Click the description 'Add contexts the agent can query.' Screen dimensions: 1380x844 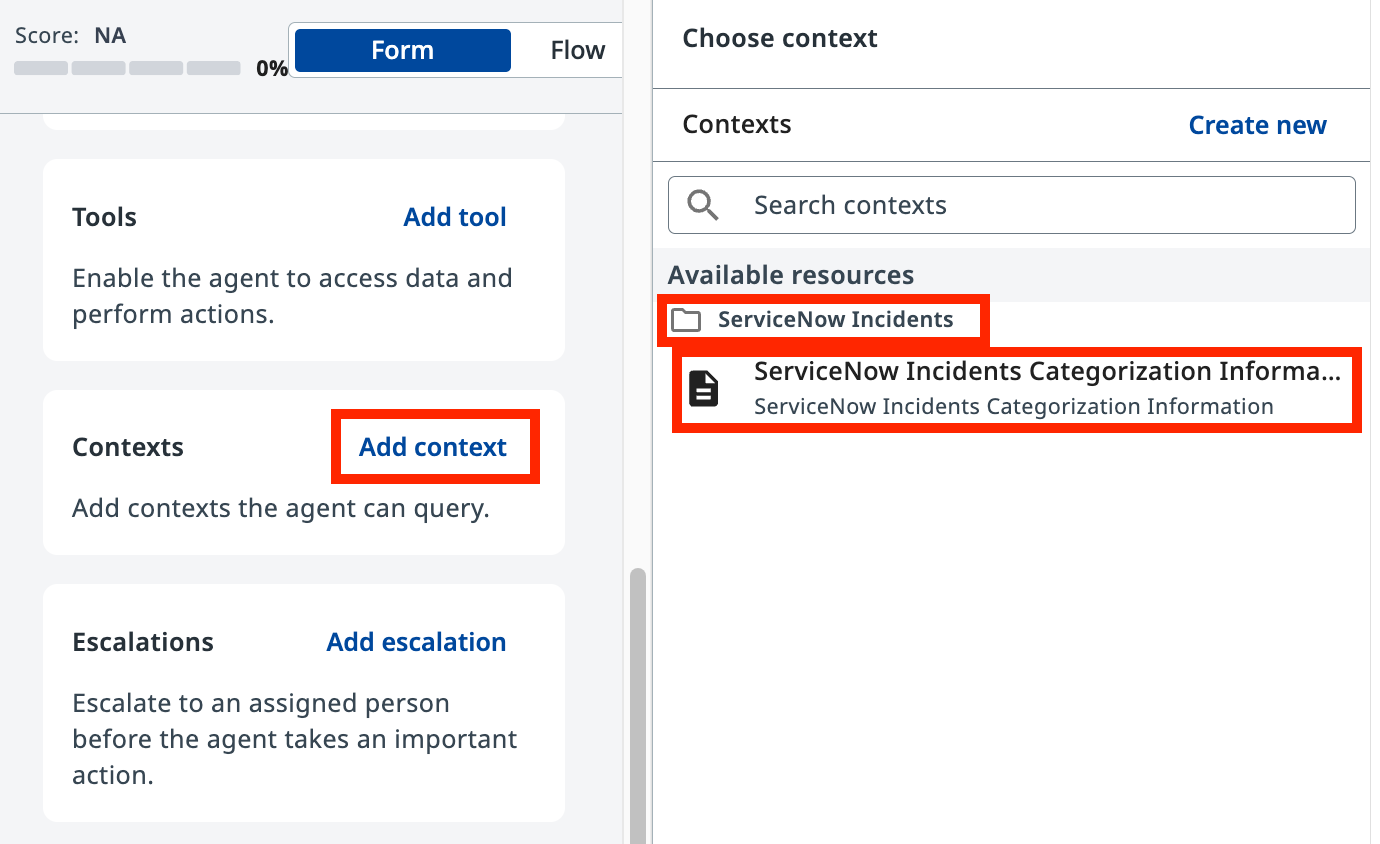[281, 508]
